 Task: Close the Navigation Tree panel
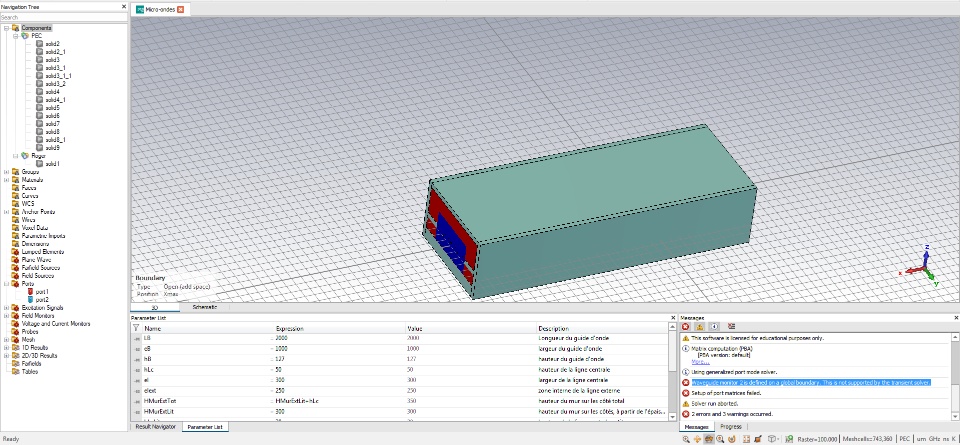coord(124,6)
